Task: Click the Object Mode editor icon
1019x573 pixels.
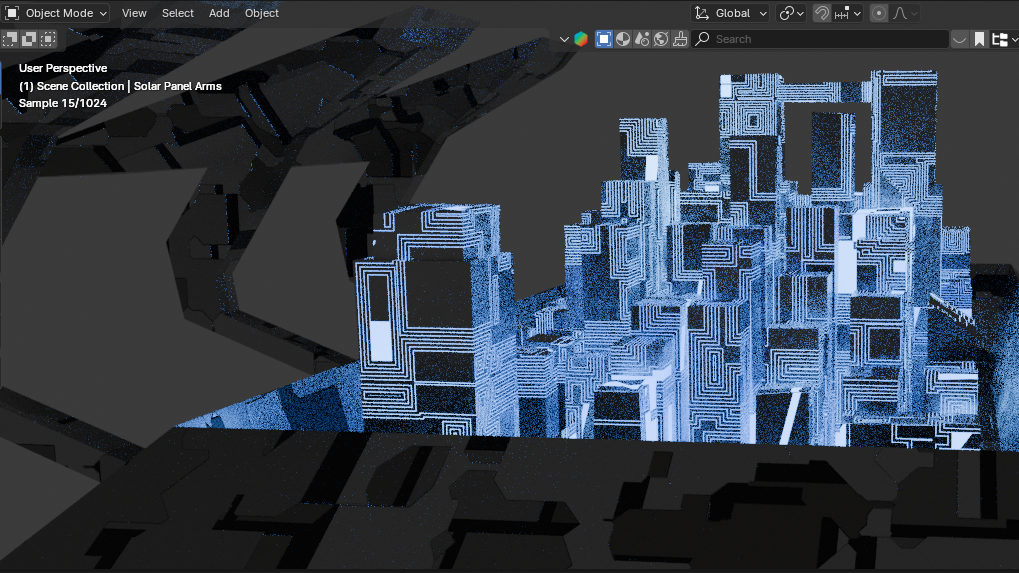Action: (13, 13)
